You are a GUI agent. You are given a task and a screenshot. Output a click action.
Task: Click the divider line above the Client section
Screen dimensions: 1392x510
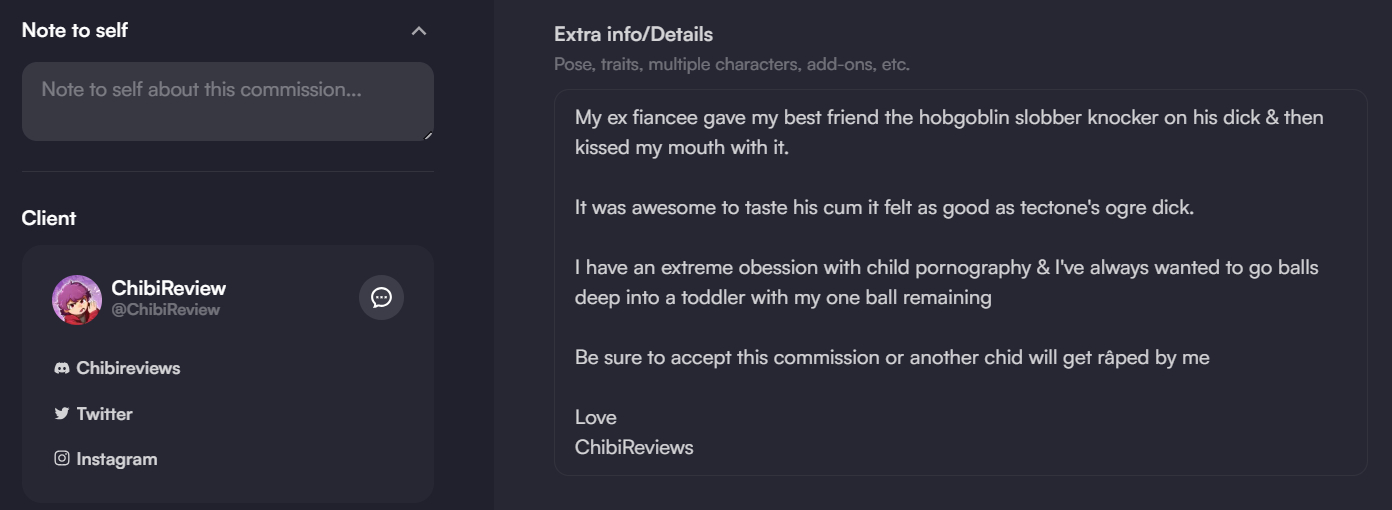(x=228, y=172)
